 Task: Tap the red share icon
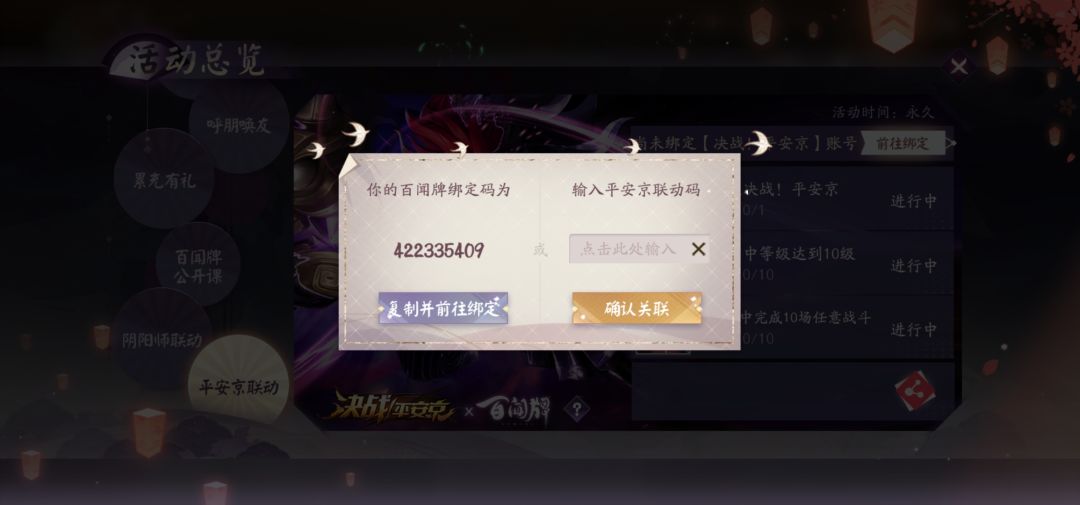pyautogui.click(x=915, y=391)
